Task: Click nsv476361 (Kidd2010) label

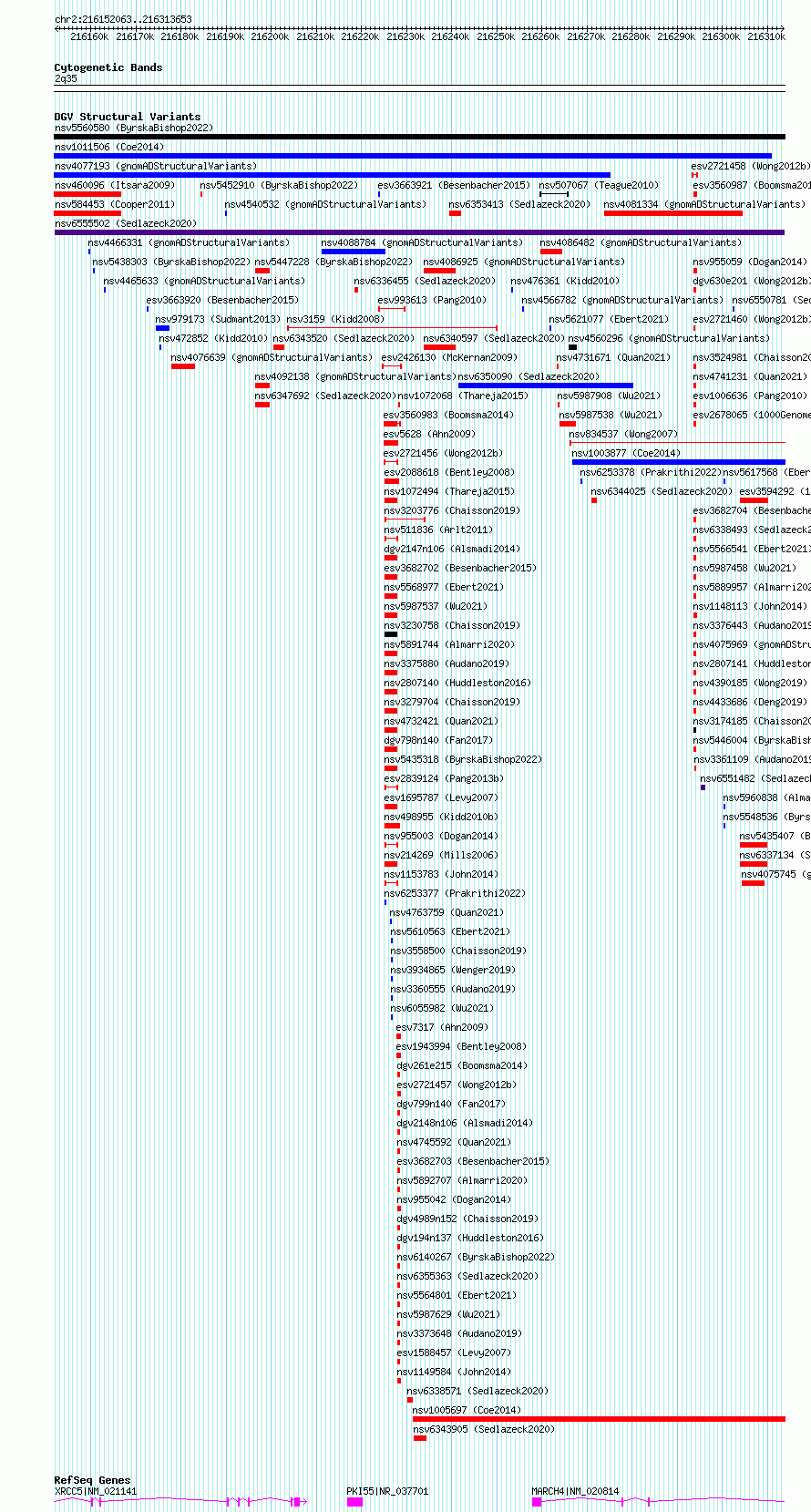Action: click(x=565, y=282)
